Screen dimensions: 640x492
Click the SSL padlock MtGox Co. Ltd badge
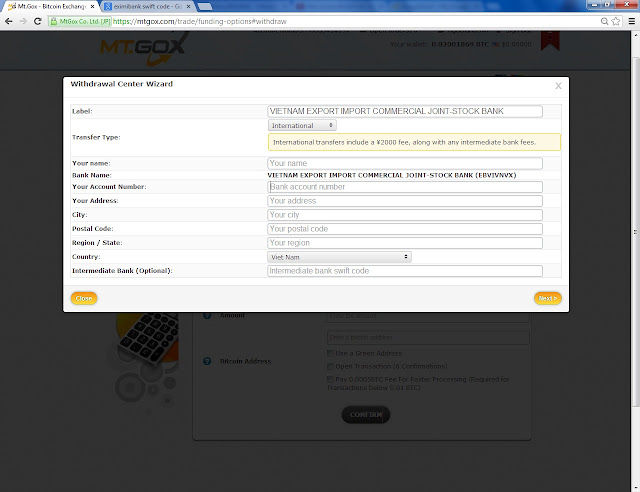(80, 21)
